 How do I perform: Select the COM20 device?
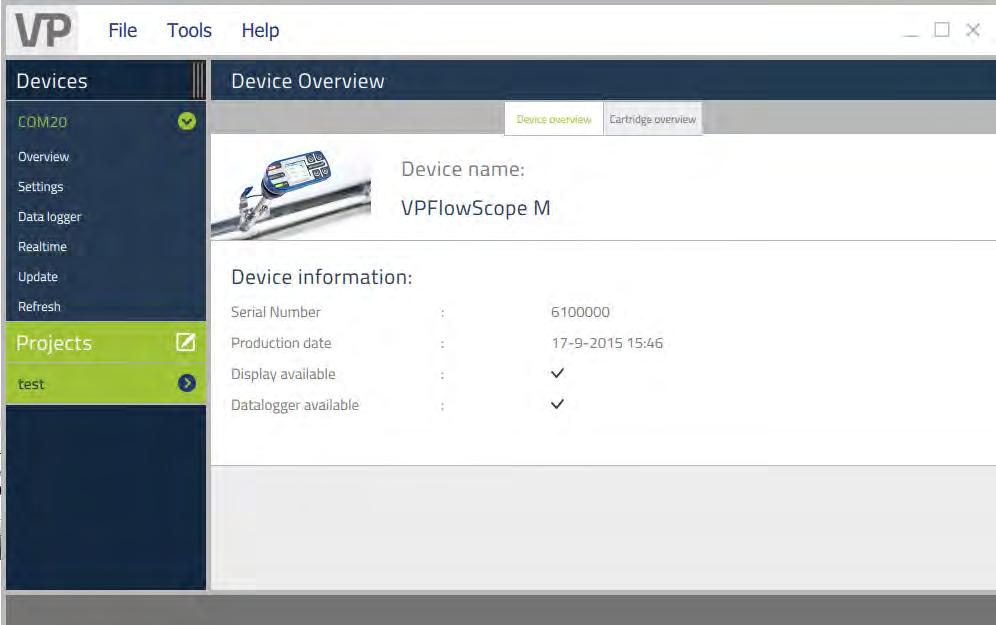[x=43, y=122]
